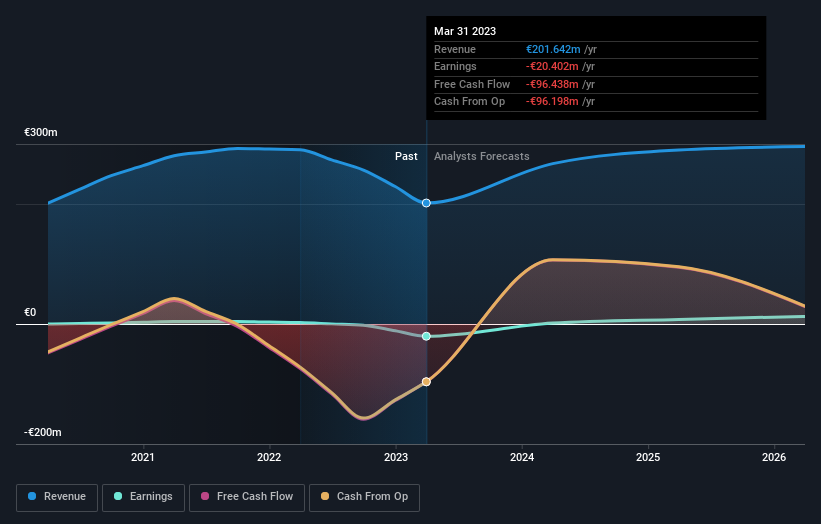Click the -€20.402m earnings value in tooltip

tap(552, 66)
